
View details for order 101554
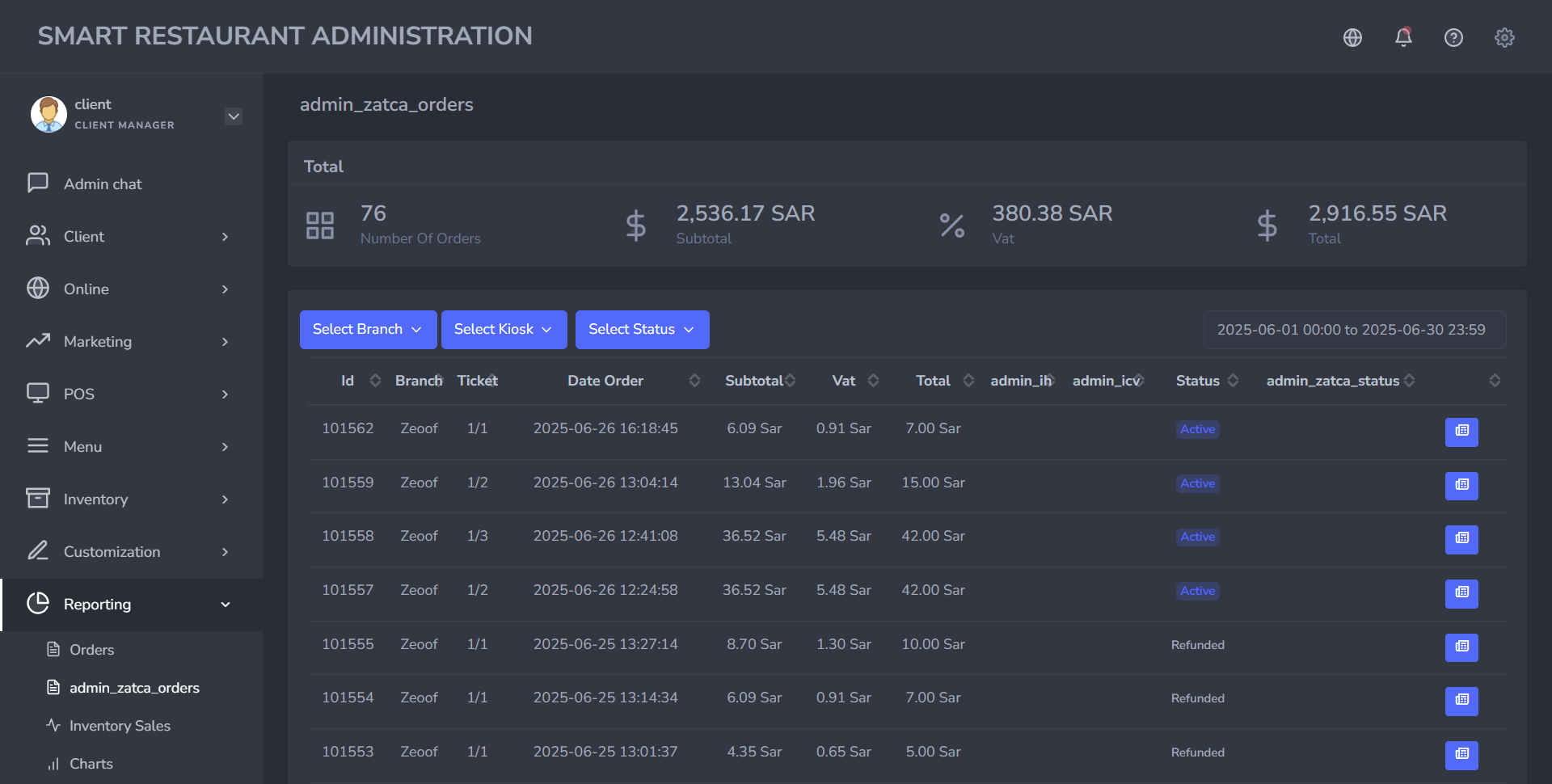pyautogui.click(x=1461, y=701)
